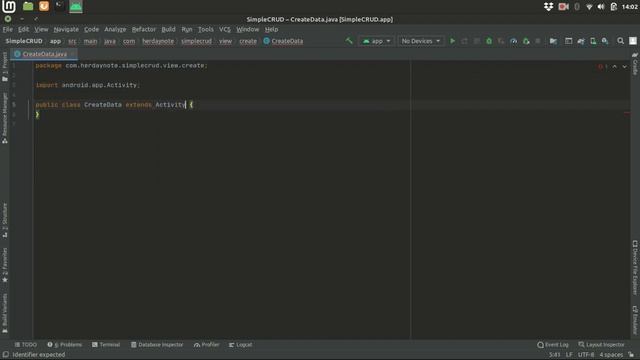Click the UTF-8 encoding selector

pos(586,355)
